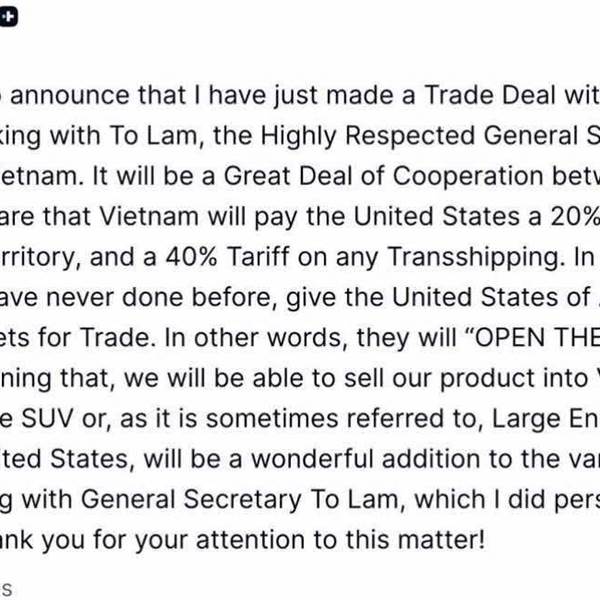Click the dark plus badge icon
The width and height of the screenshot is (600, 600).
8,16
